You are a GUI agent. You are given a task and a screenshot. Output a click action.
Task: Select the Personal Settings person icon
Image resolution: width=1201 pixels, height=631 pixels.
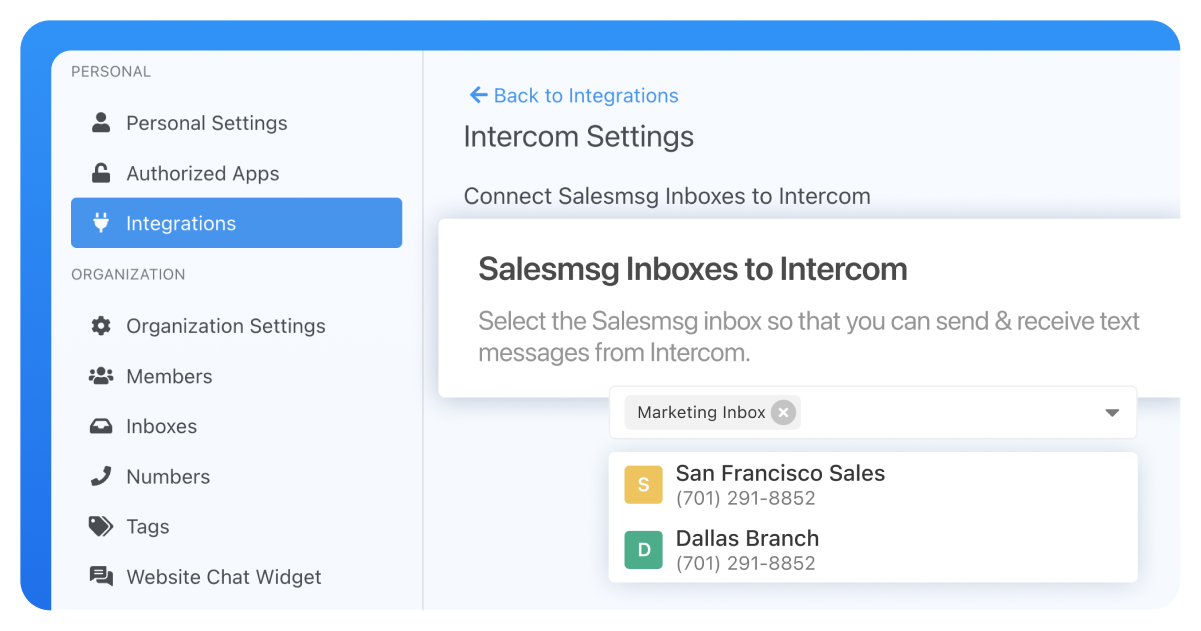101,122
